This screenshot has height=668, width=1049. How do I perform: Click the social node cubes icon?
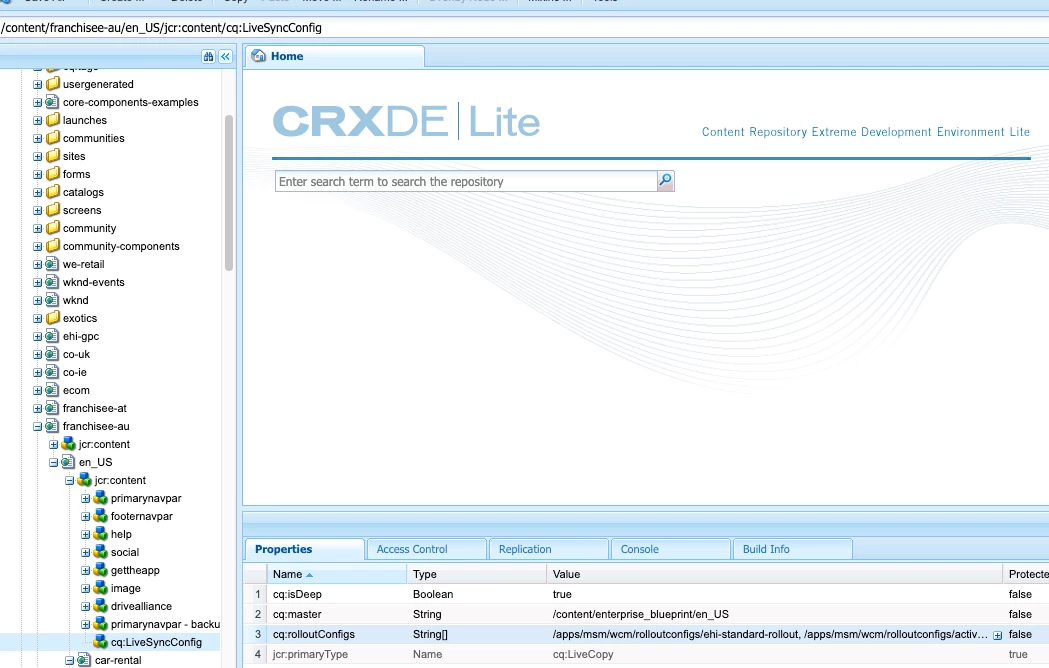(x=100, y=552)
